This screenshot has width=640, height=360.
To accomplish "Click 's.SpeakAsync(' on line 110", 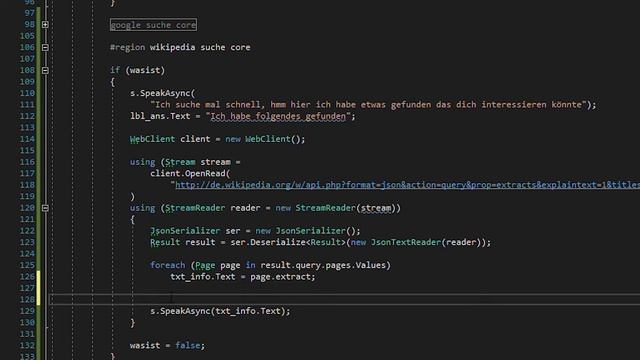I will pyautogui.click(x=162, y=93).
